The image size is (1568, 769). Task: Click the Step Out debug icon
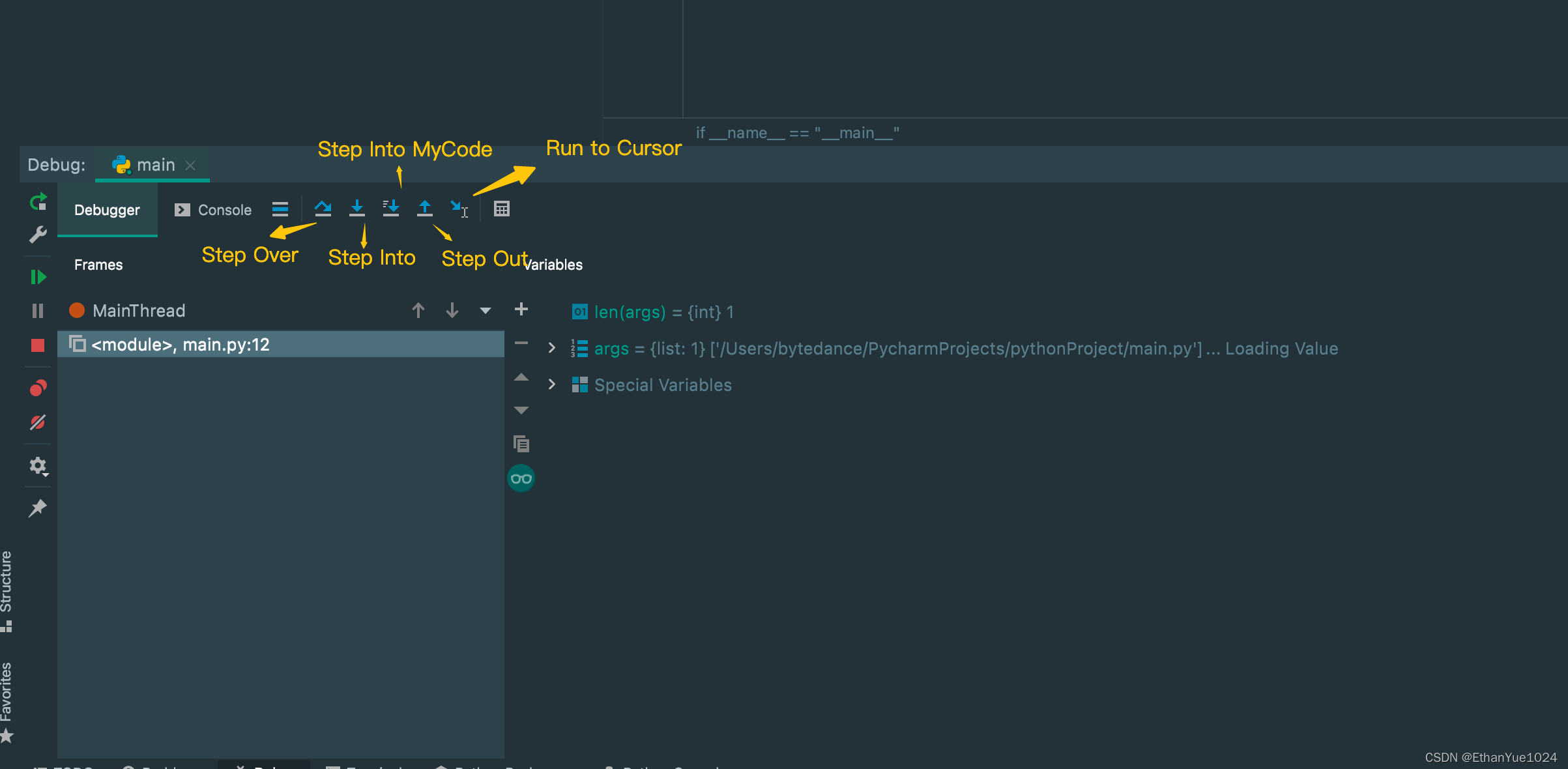pos(424,209)
